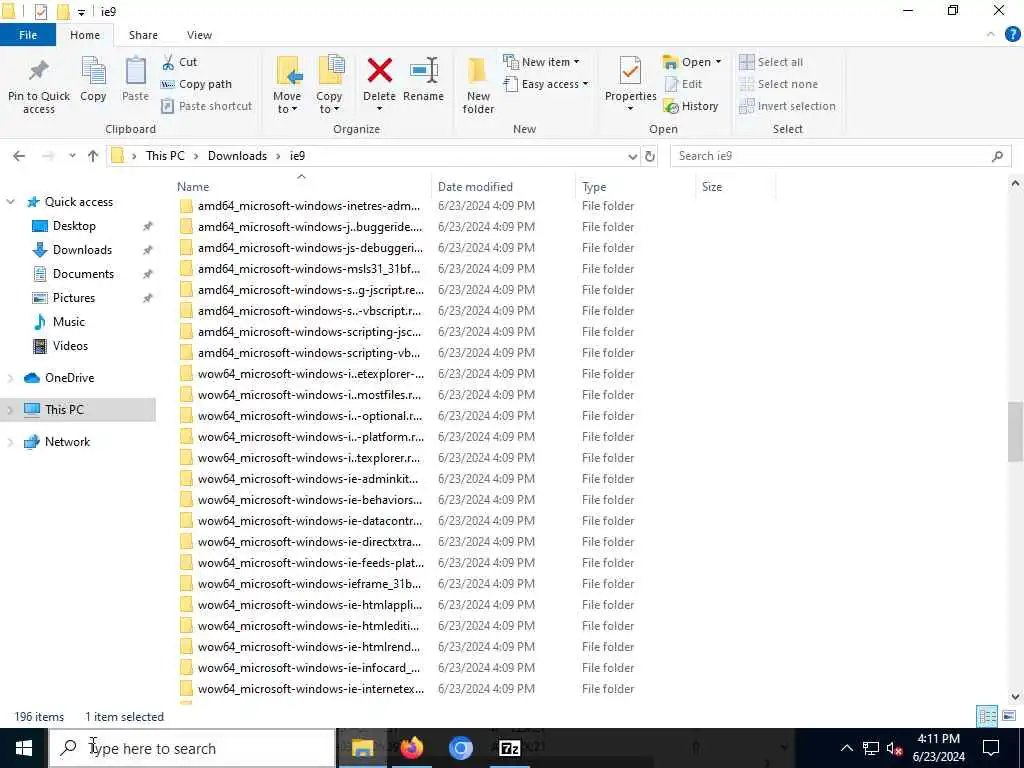Expand the Network tree node
The width and height of the screenshot is (1024, 768).
pos(10,442)
